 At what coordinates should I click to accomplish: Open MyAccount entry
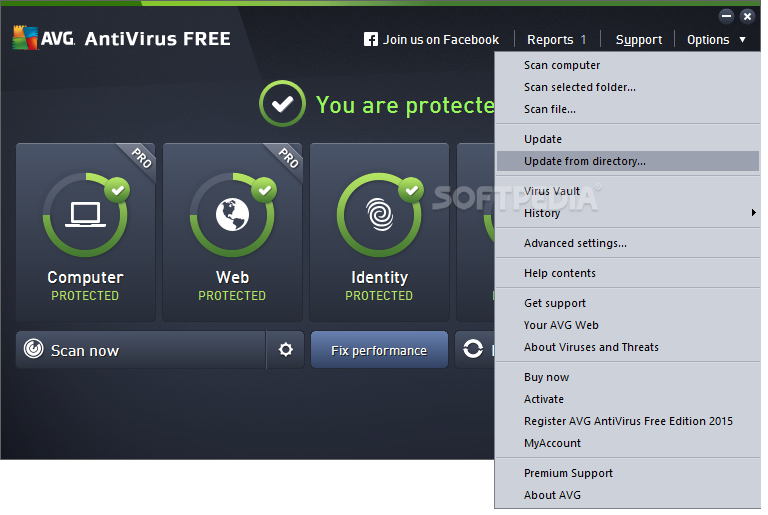[x=627, y=443]
